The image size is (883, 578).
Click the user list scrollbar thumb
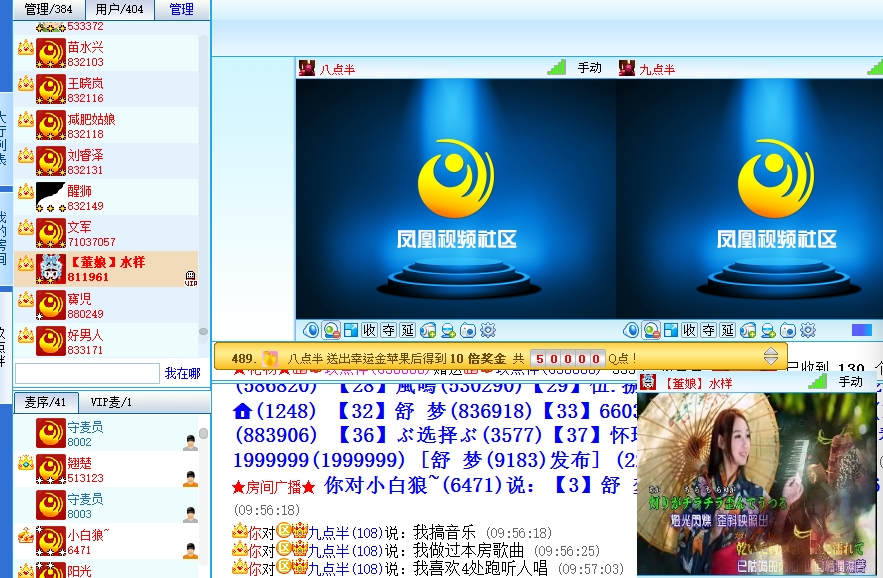pyautogui.click(x=203, y=331)
